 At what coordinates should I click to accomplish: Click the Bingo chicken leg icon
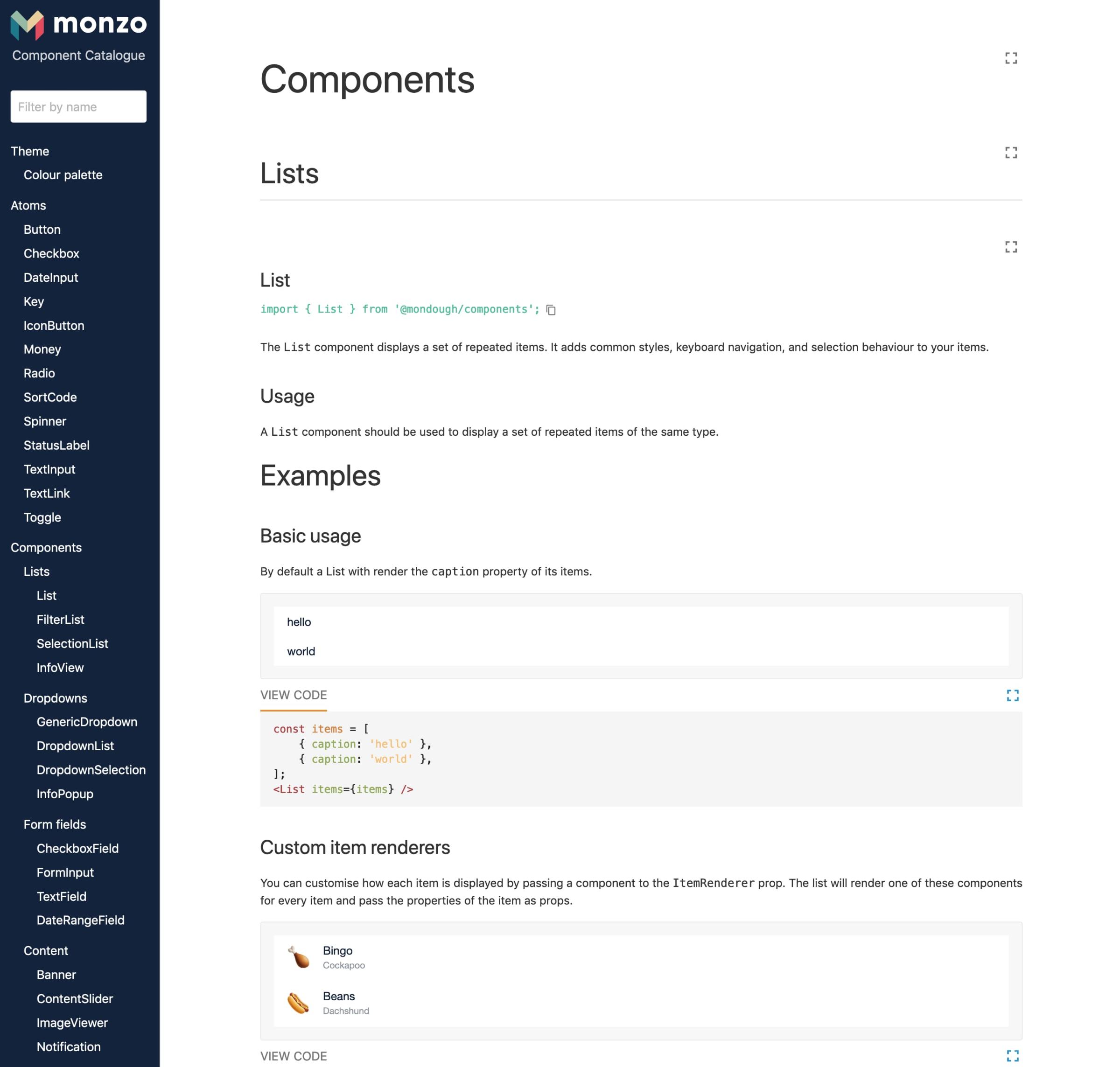pyautogui.click(x=298, y=956)
